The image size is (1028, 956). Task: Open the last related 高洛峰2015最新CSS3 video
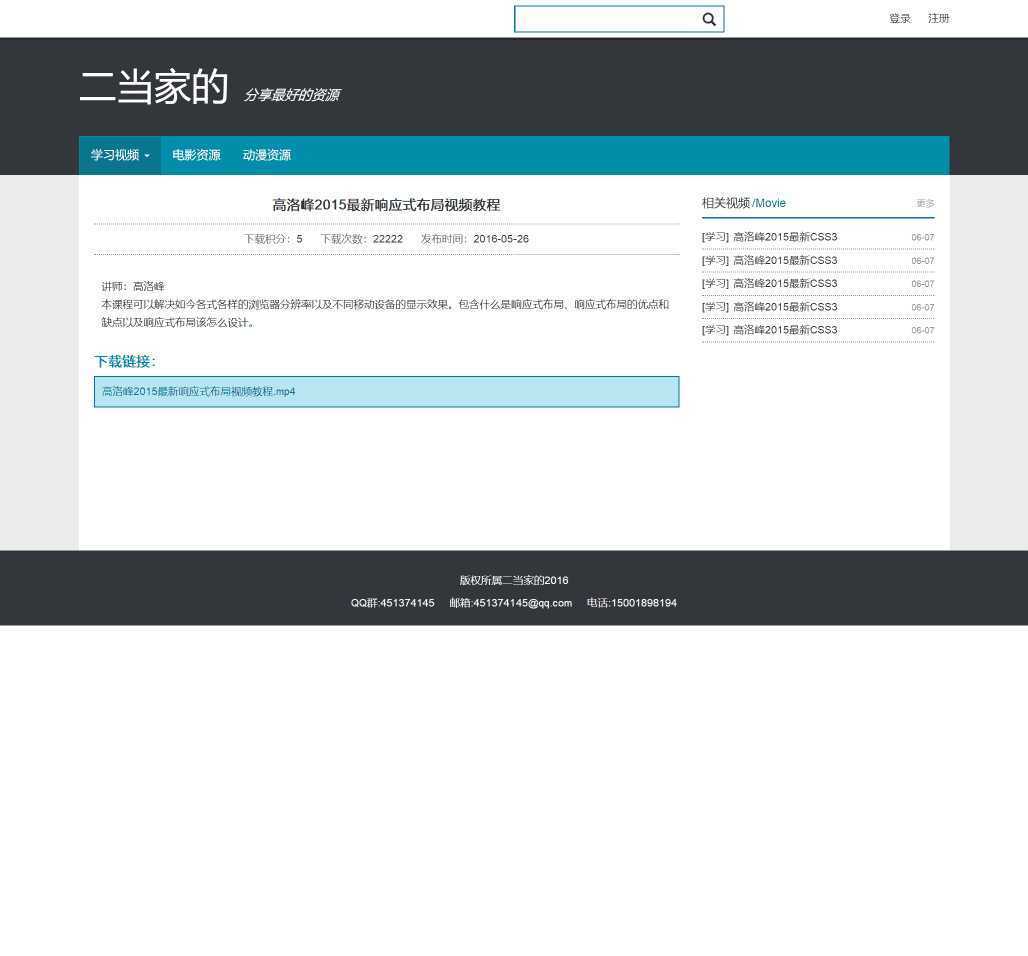tap(784, 330)
